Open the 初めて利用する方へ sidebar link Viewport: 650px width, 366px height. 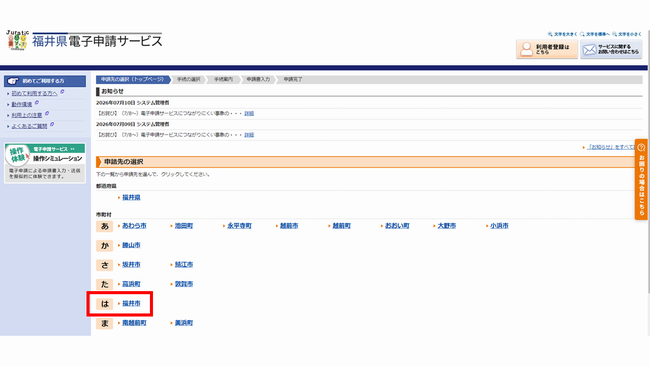click(34, 93)
